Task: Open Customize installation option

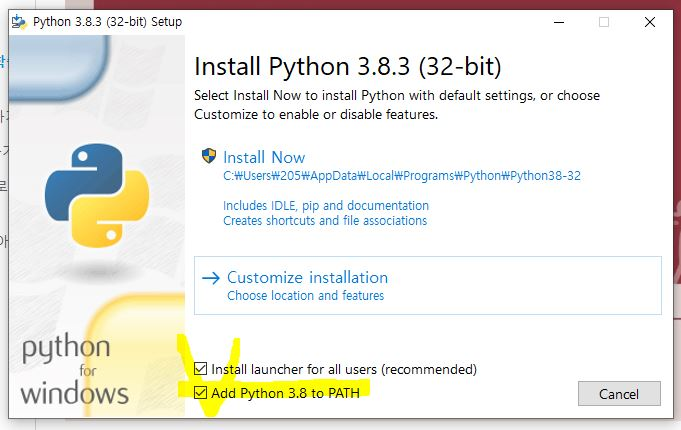Action: tap(428, 285)
